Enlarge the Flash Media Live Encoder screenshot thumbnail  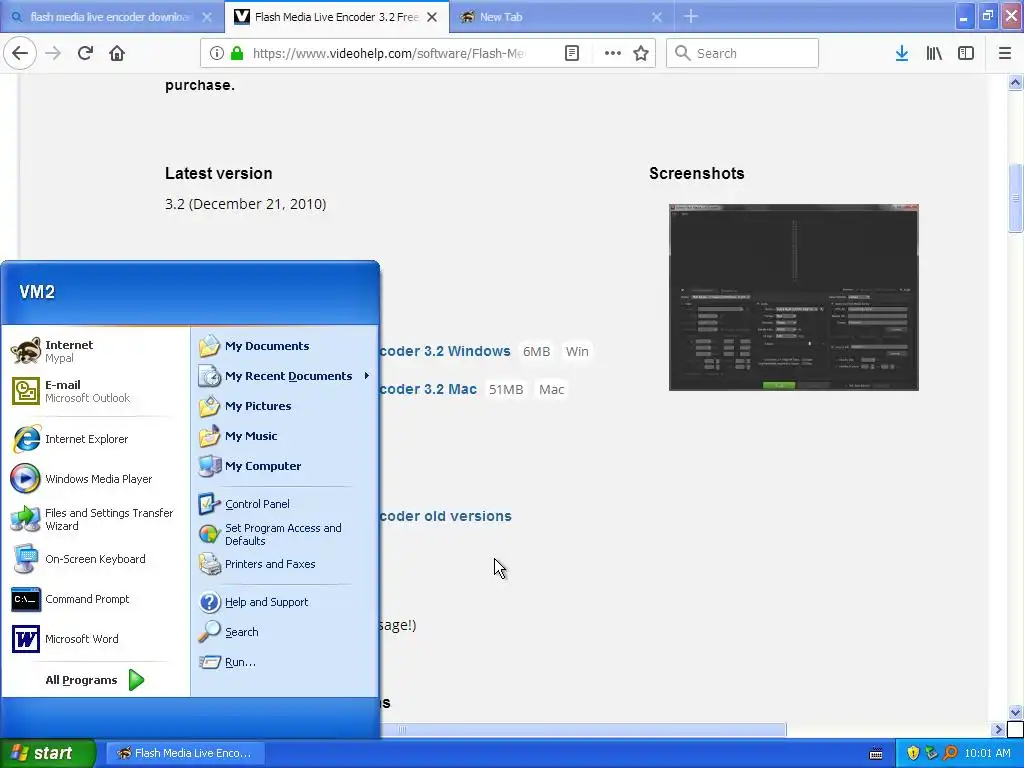click(793, 297)
